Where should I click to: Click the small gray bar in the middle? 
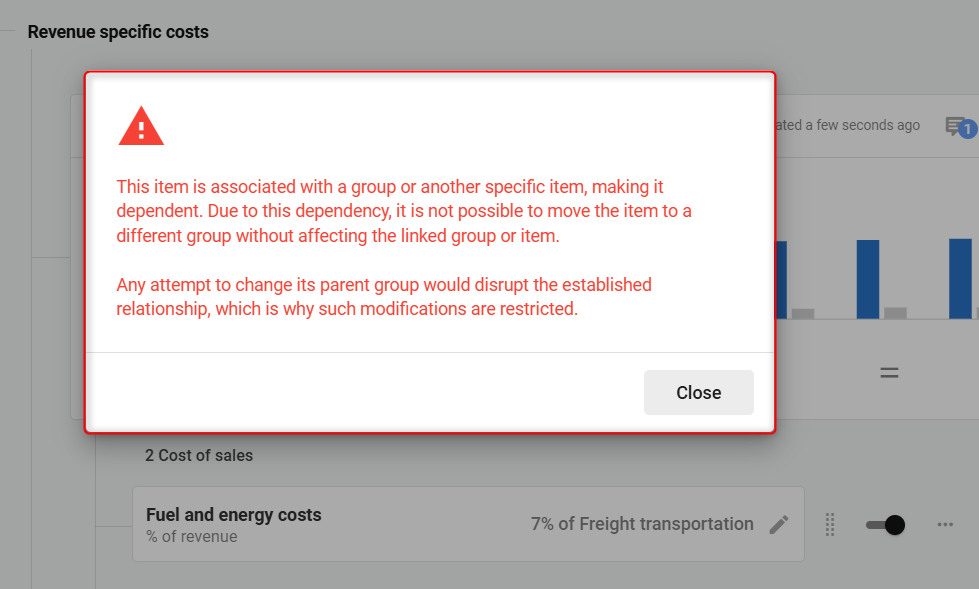[x=895, y=313]
